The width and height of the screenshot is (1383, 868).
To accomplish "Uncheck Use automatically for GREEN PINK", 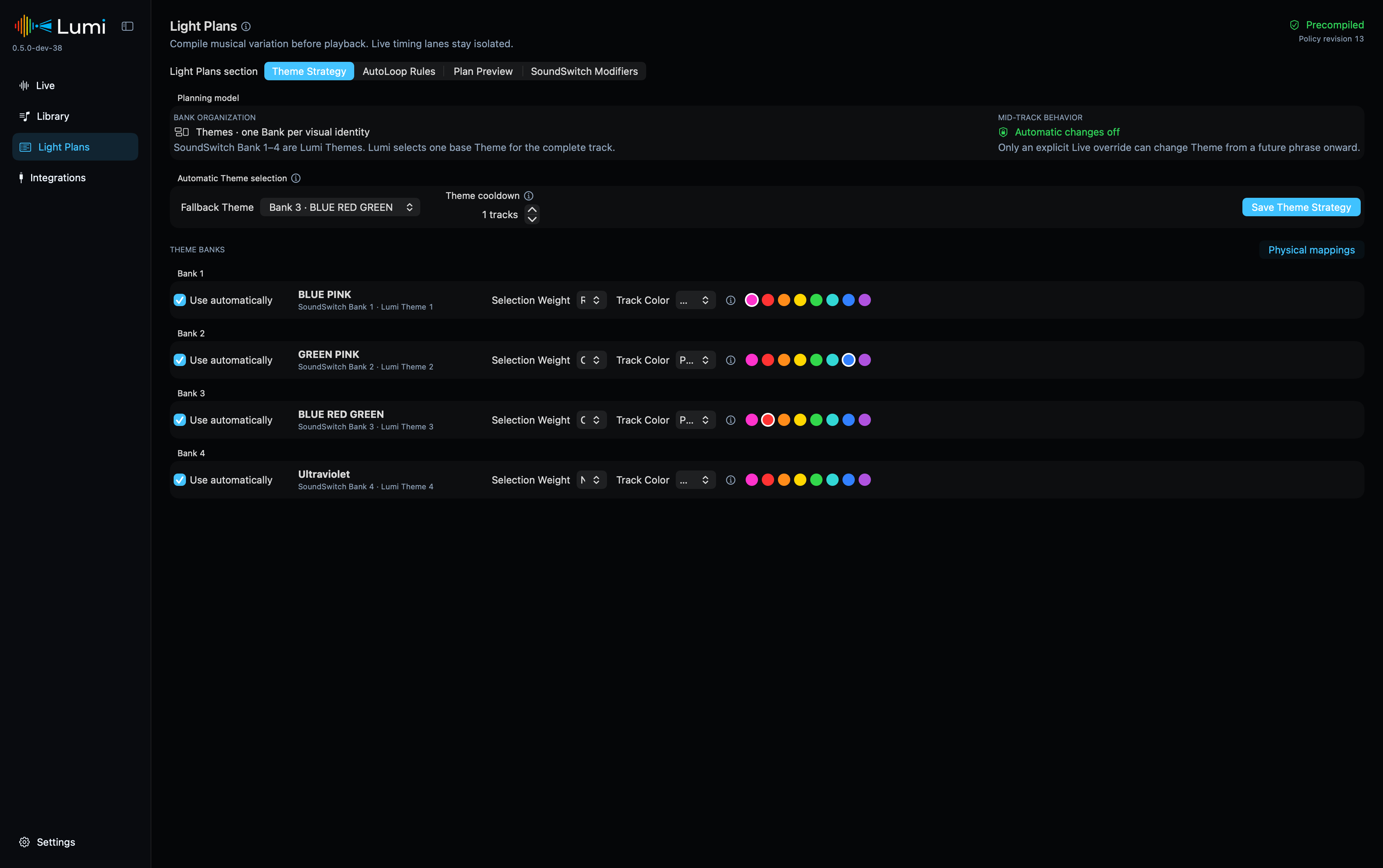I will (x=180, y=360).
